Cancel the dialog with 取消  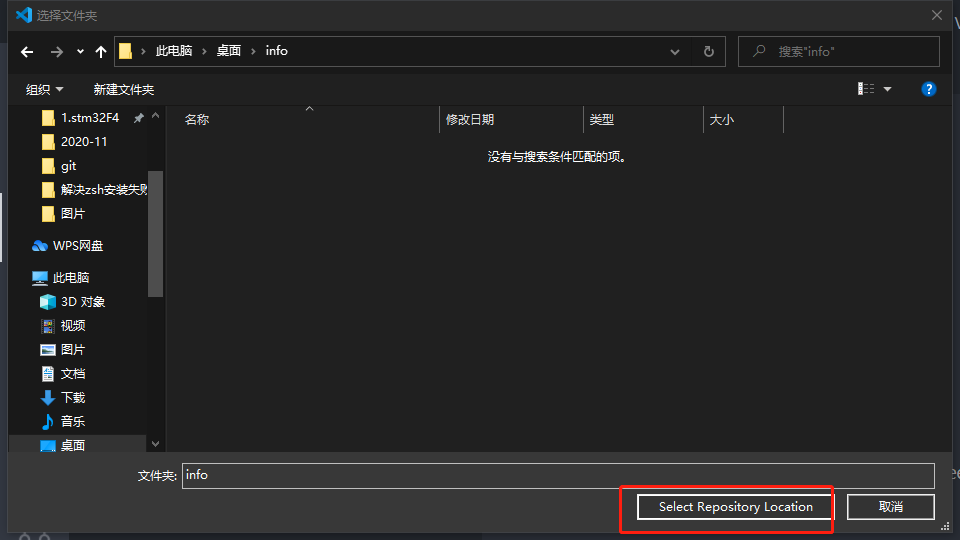tap(891, 507)
